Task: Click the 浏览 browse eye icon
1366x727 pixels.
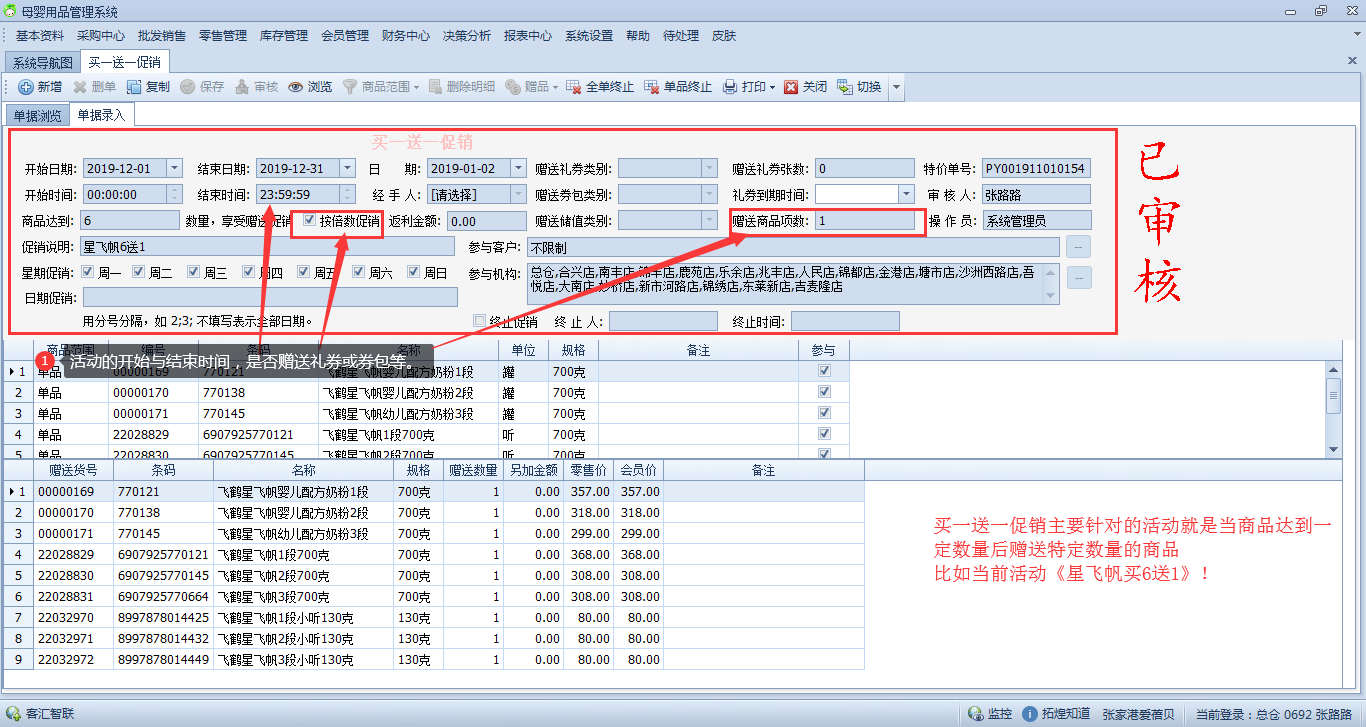Action: point(295,87)
